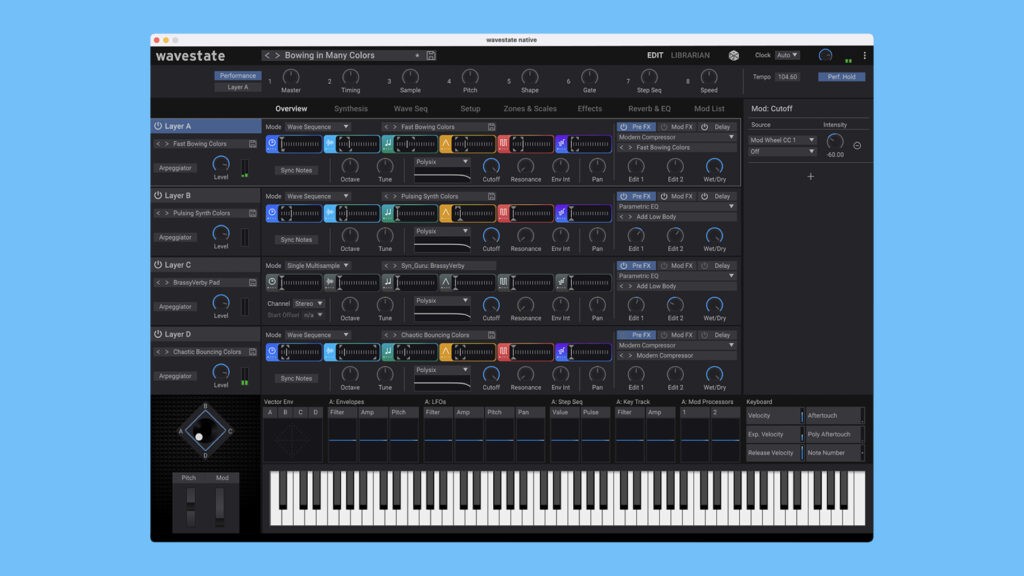
Task: Select Layer D red Gate lane icon
Action: (504, 352)
